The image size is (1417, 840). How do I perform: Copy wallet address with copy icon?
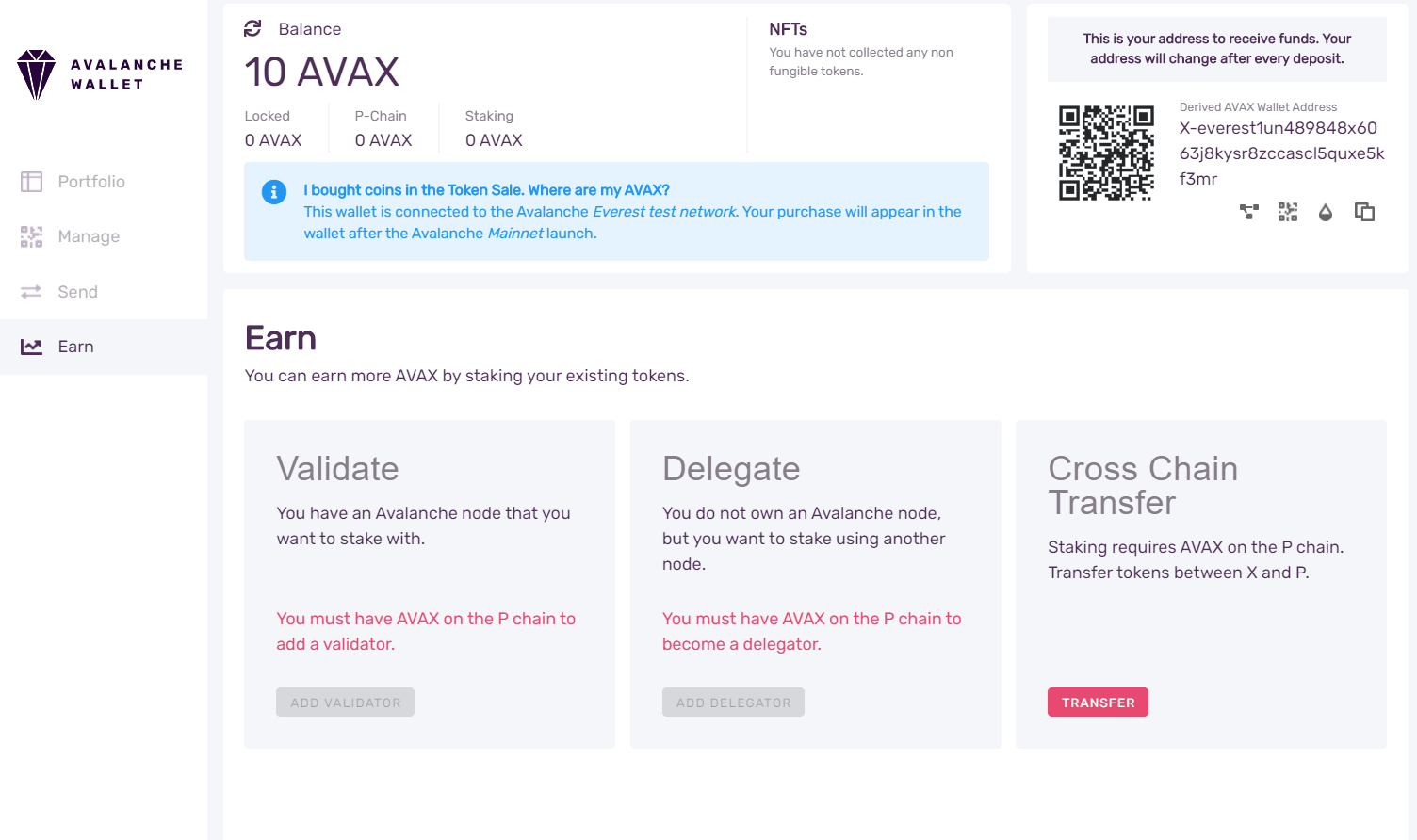click(x=1364, y=212)
